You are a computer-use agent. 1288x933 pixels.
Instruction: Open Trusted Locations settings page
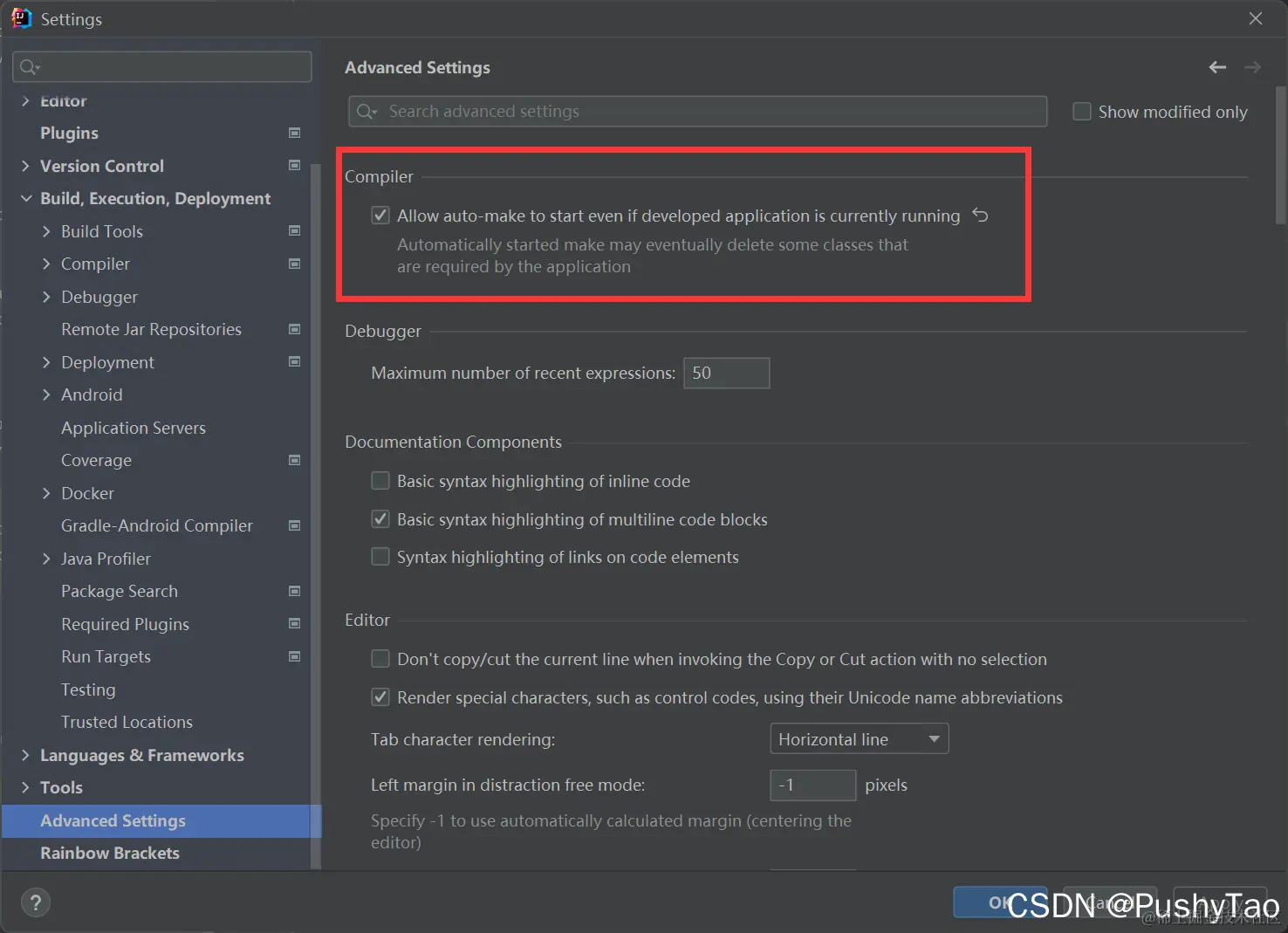[127, 722]
